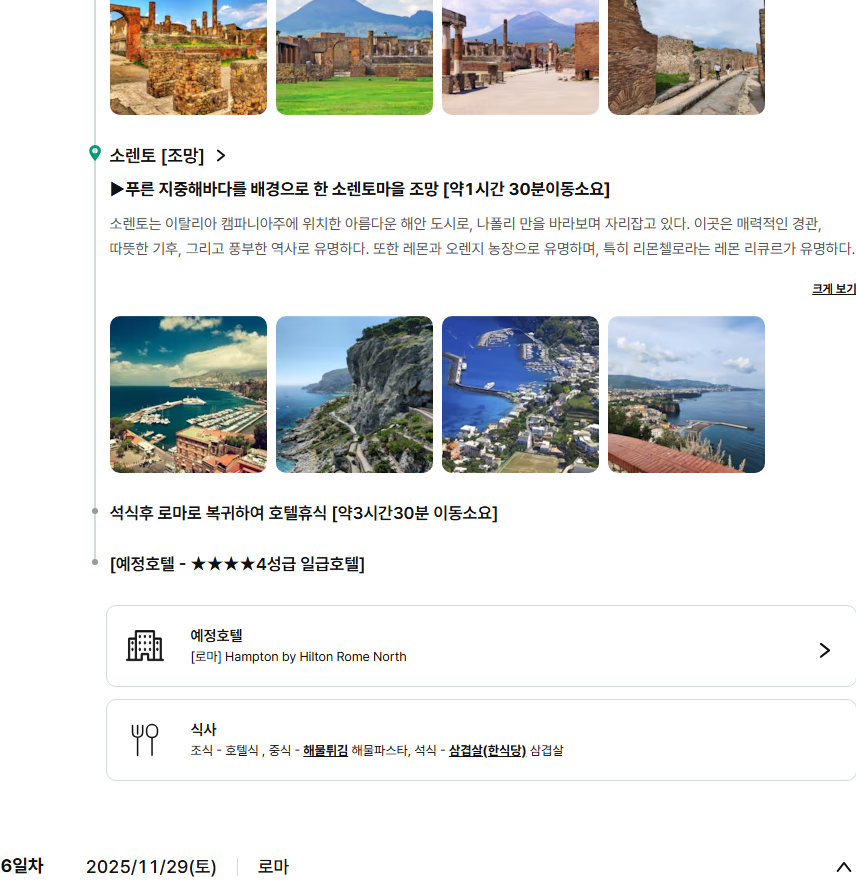Open the first Pompeii ruins photo
The width and height of the screenshot is (856, 885).
[188, 57]
